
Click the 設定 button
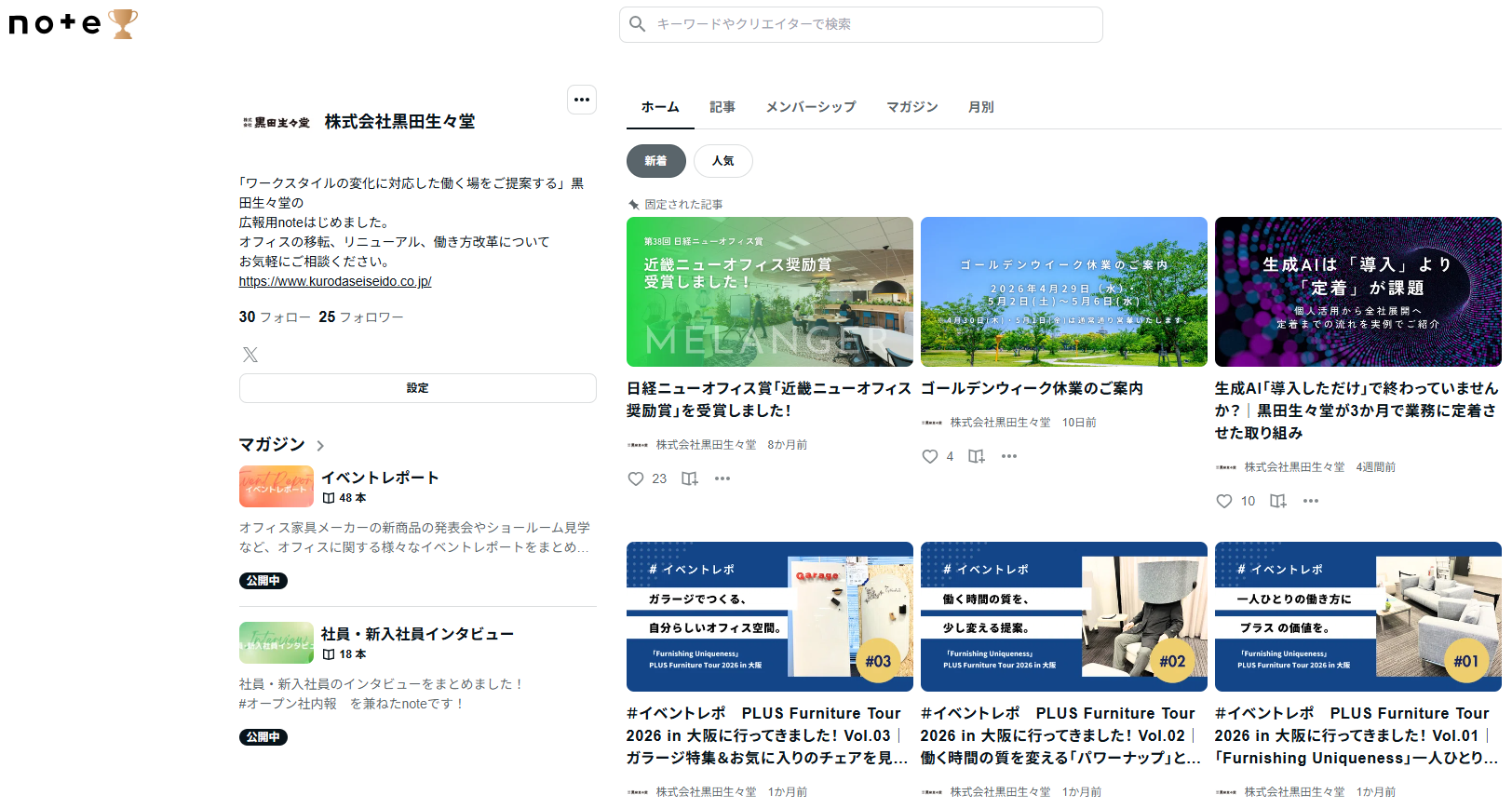point(418,388)
